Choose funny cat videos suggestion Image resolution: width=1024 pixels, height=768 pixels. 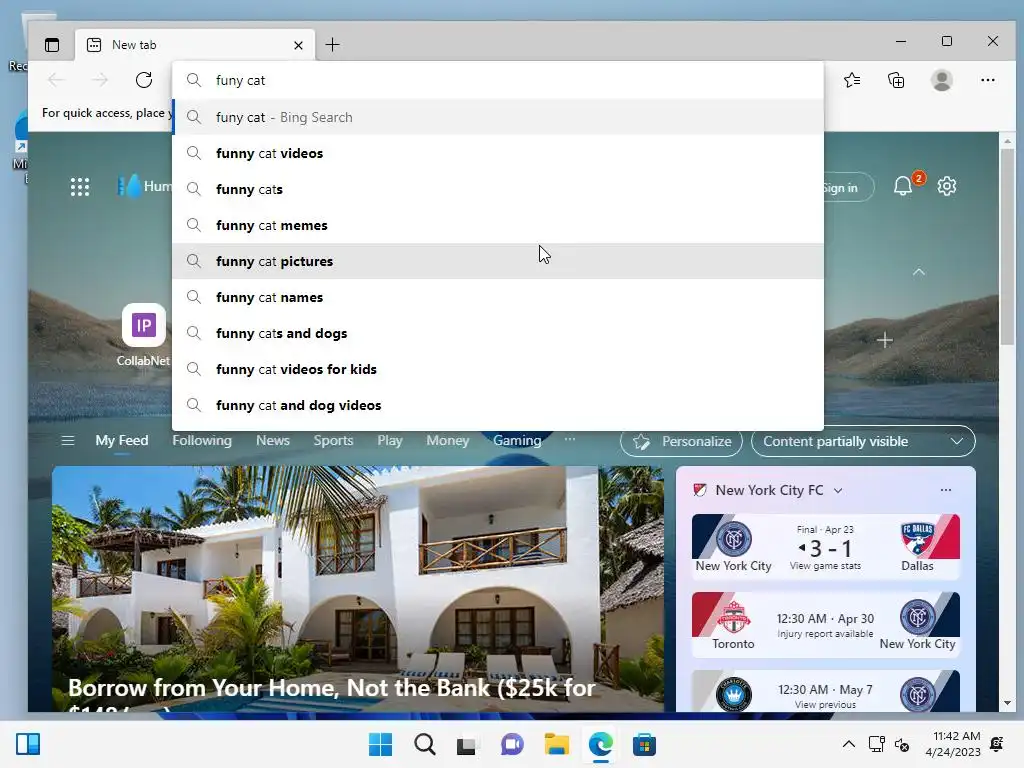coord(498,153)
